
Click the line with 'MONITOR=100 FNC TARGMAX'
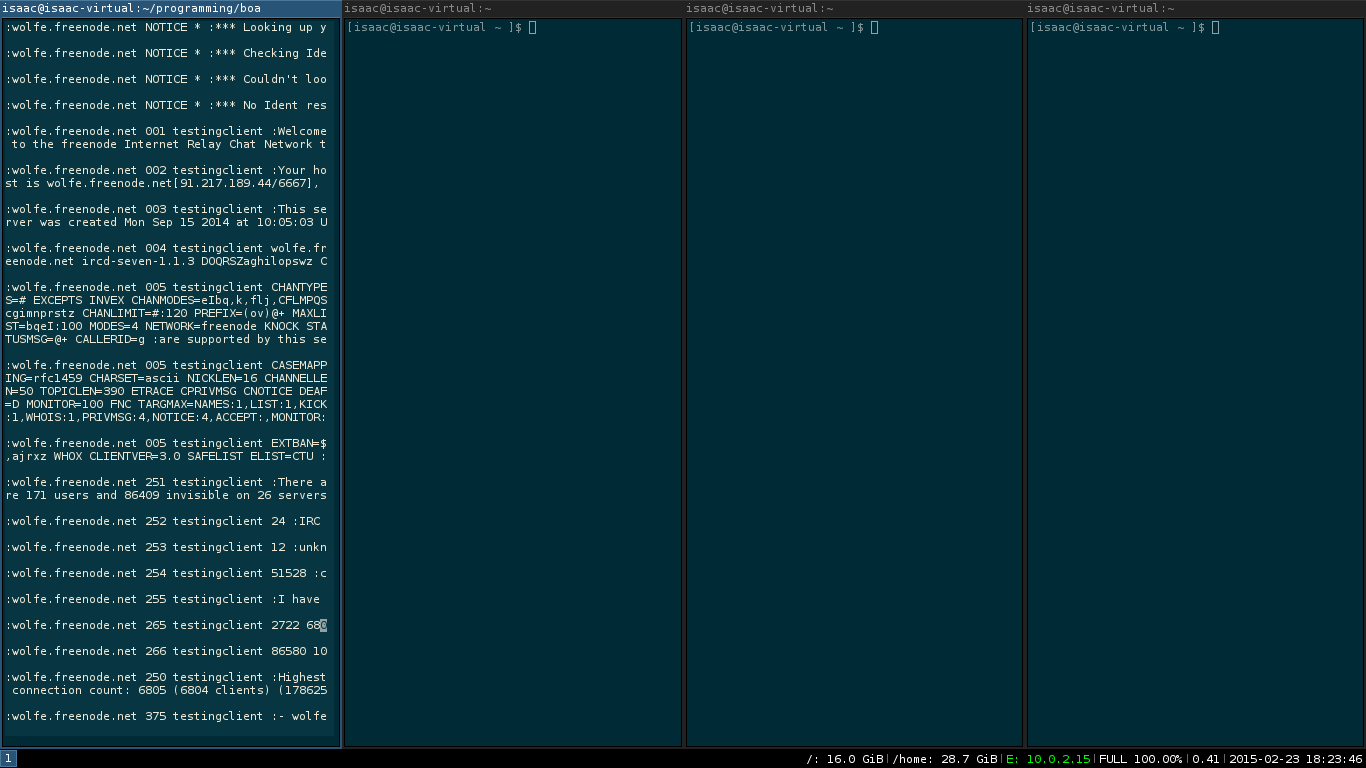(x=166, y=404)
